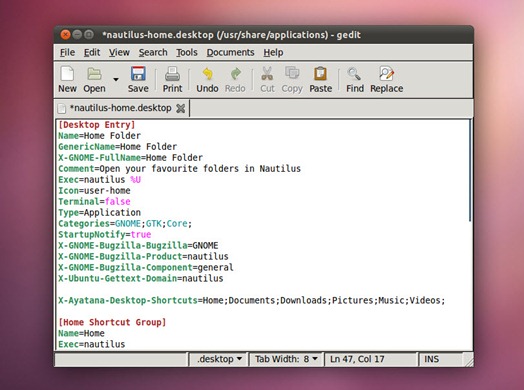The width and height of the screenshot is (524, 390).
Task: Click the Icon=user-home line
Action: point(94,190)
